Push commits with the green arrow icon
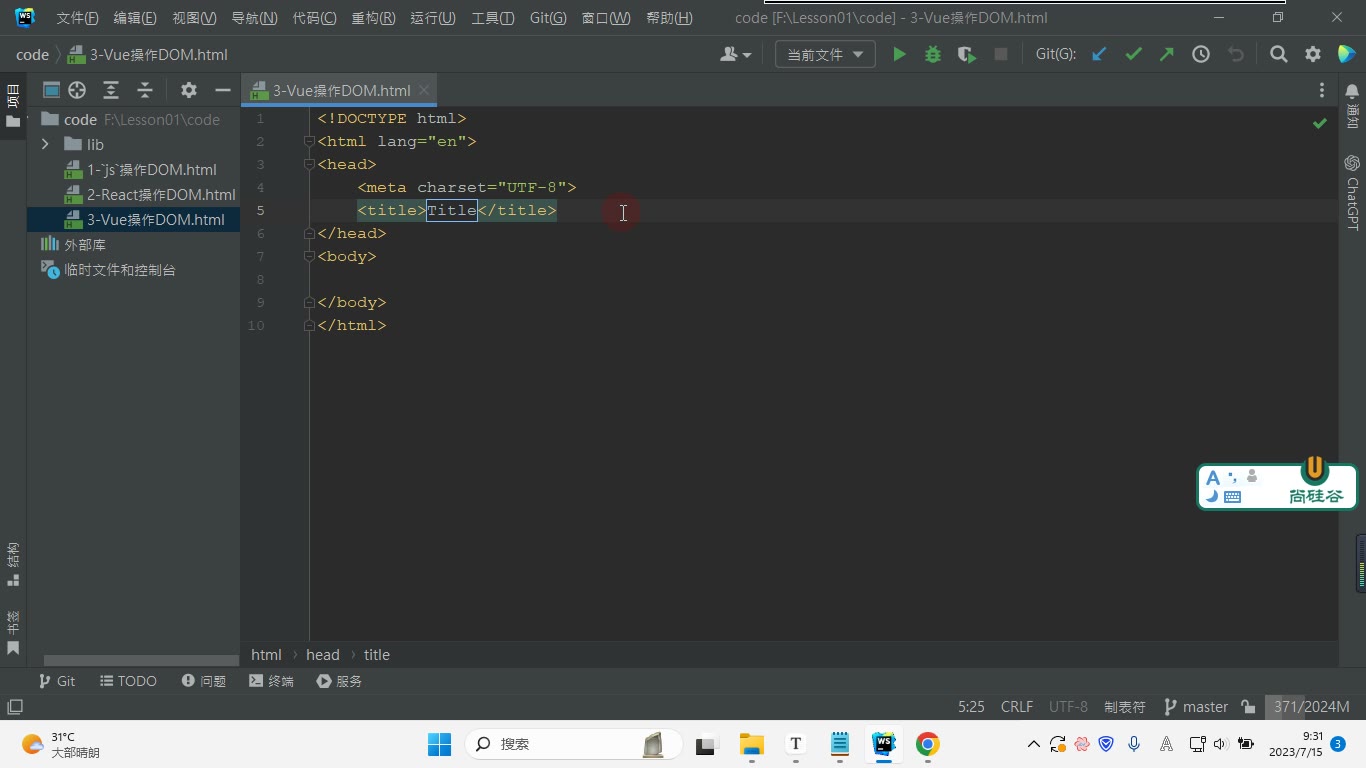This screenshot has width=1366, height=768. point(1167,55)
